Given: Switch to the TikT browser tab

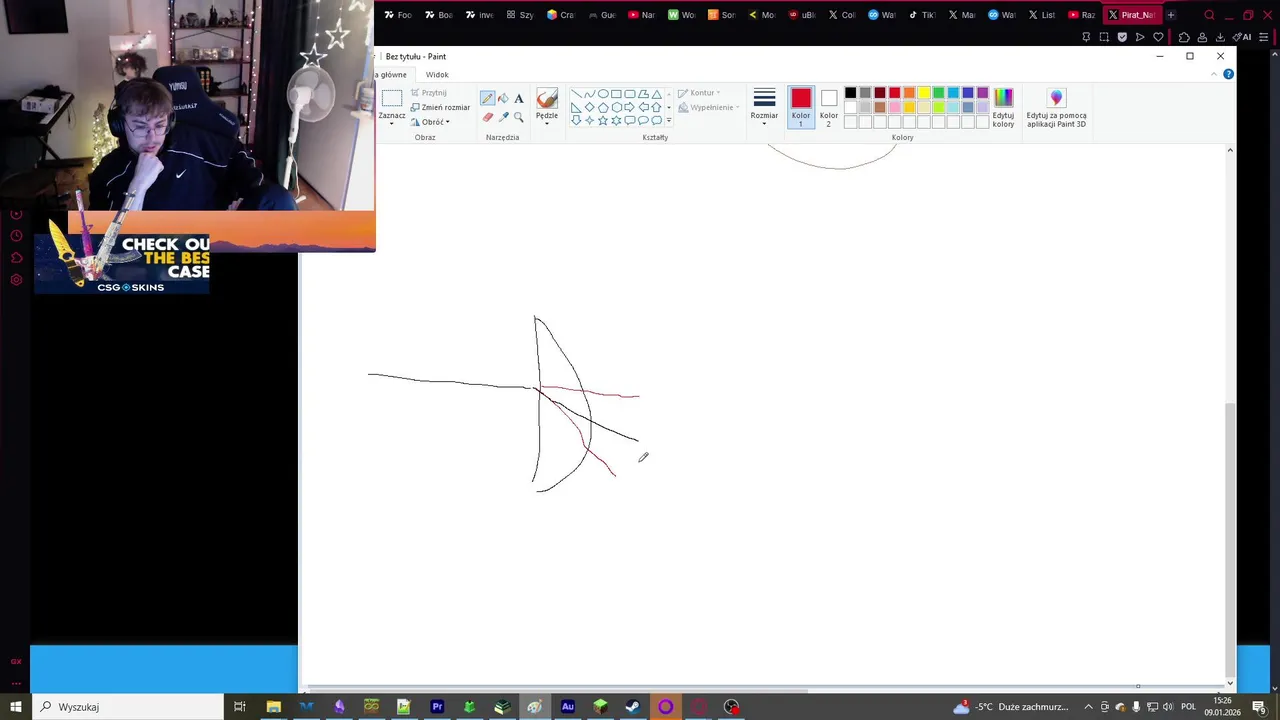Looking at the screenshot, I should click(921, 15).
